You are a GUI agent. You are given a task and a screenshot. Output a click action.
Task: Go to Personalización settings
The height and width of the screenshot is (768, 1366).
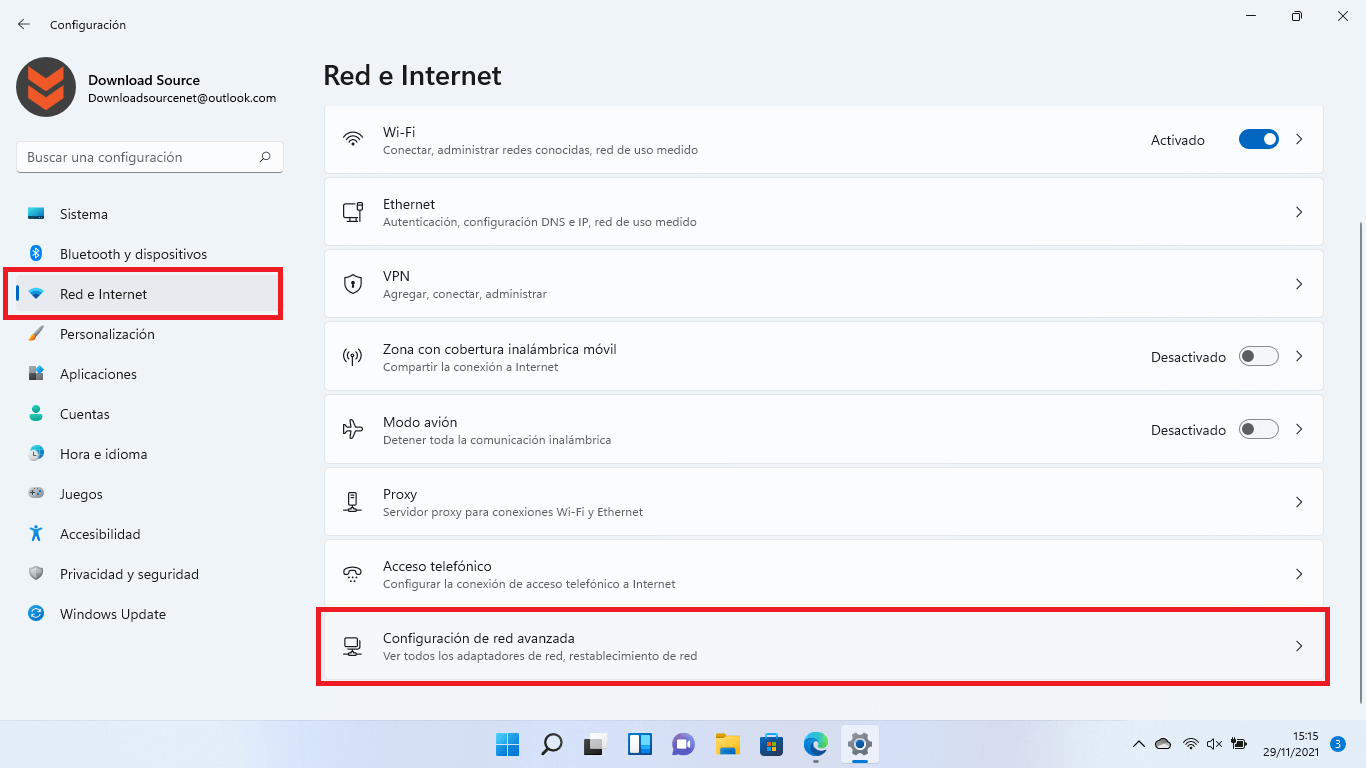[x=148, y=334]
